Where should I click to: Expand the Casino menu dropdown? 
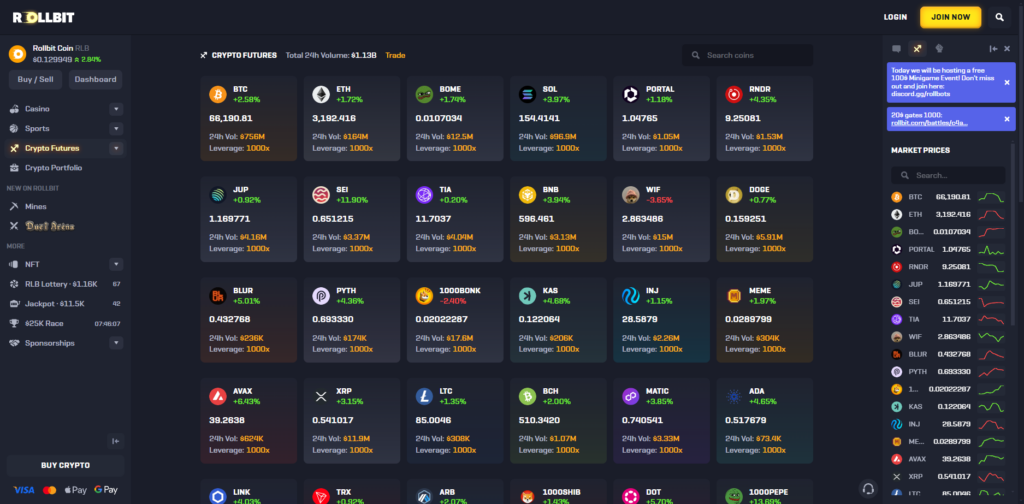coord(116,109)
